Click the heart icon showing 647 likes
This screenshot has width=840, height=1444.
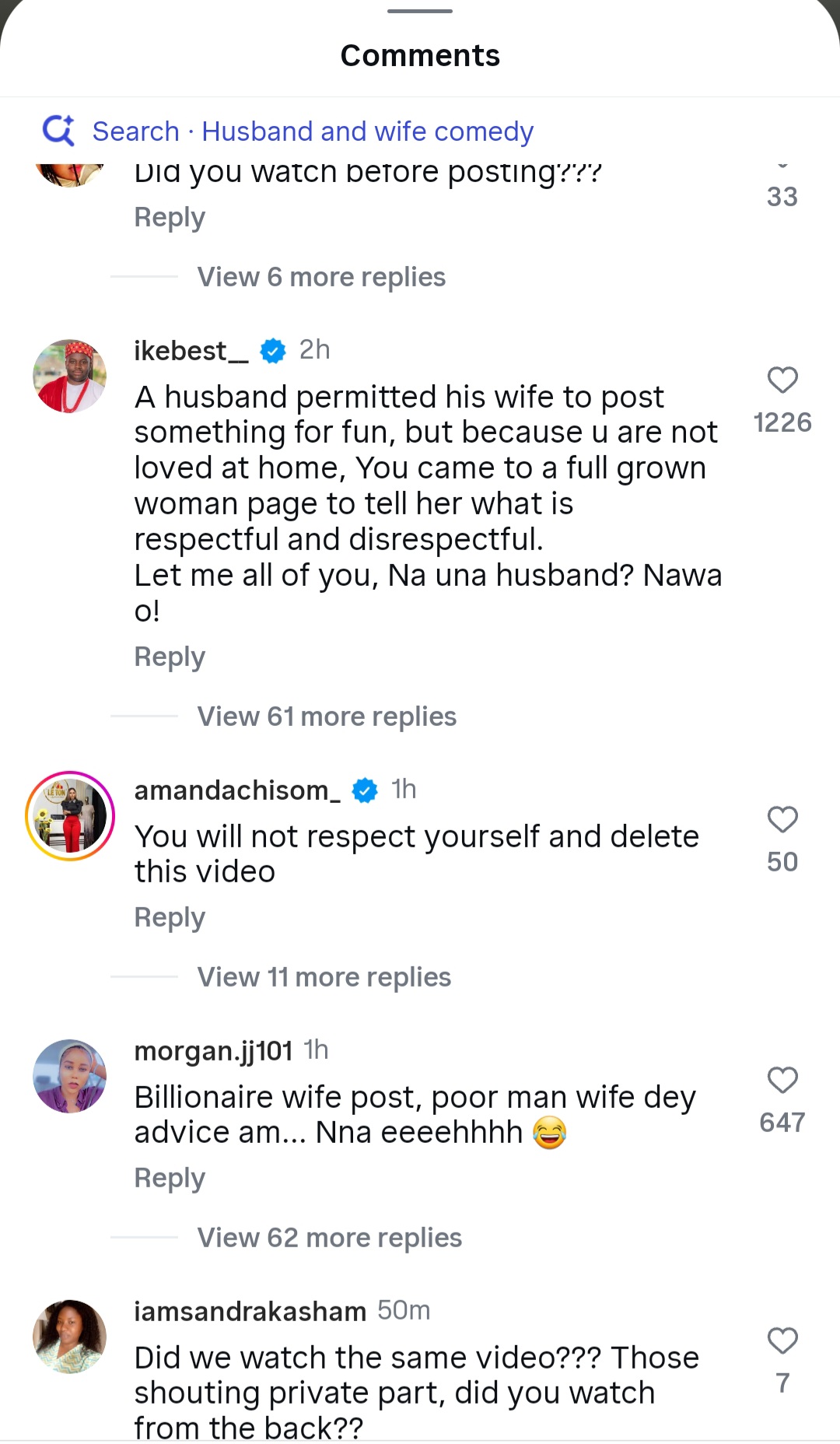click(x=781, y=1080)
